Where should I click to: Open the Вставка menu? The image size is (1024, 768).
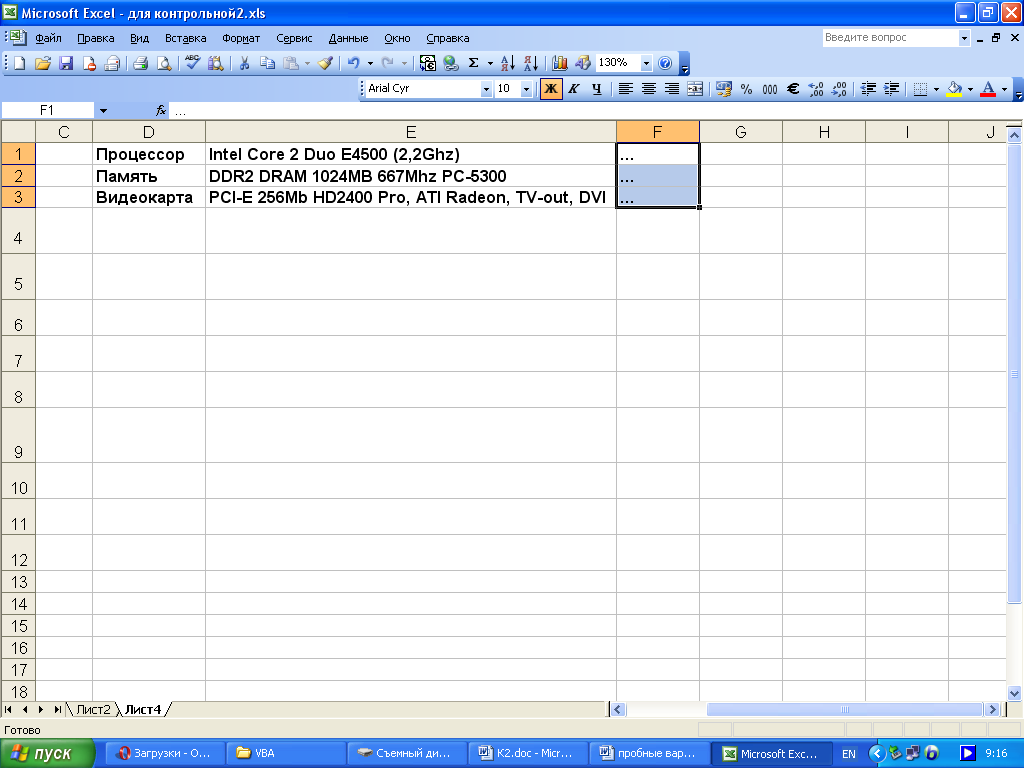pyautogui.click(x=185, y=38)
